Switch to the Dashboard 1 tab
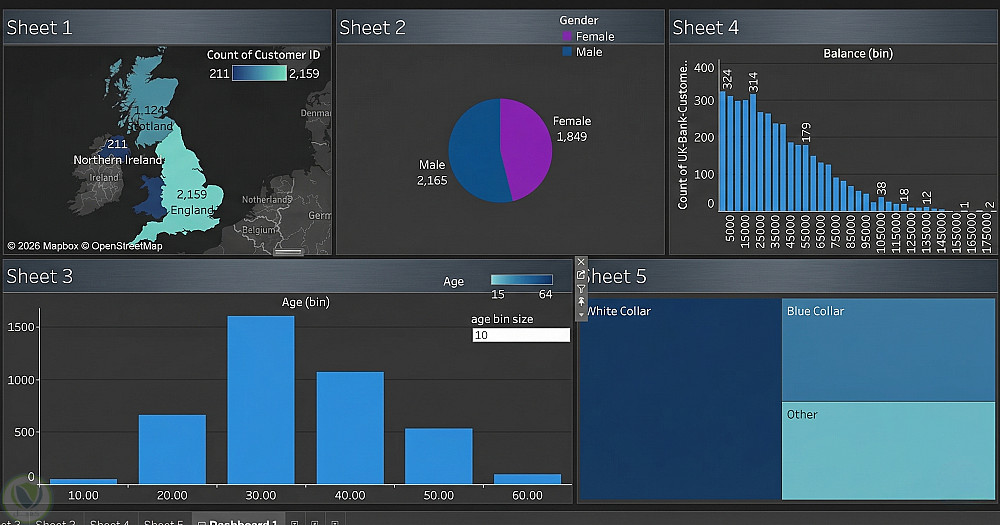Screen dimensions: 1000x525 (x=237, y=521)
